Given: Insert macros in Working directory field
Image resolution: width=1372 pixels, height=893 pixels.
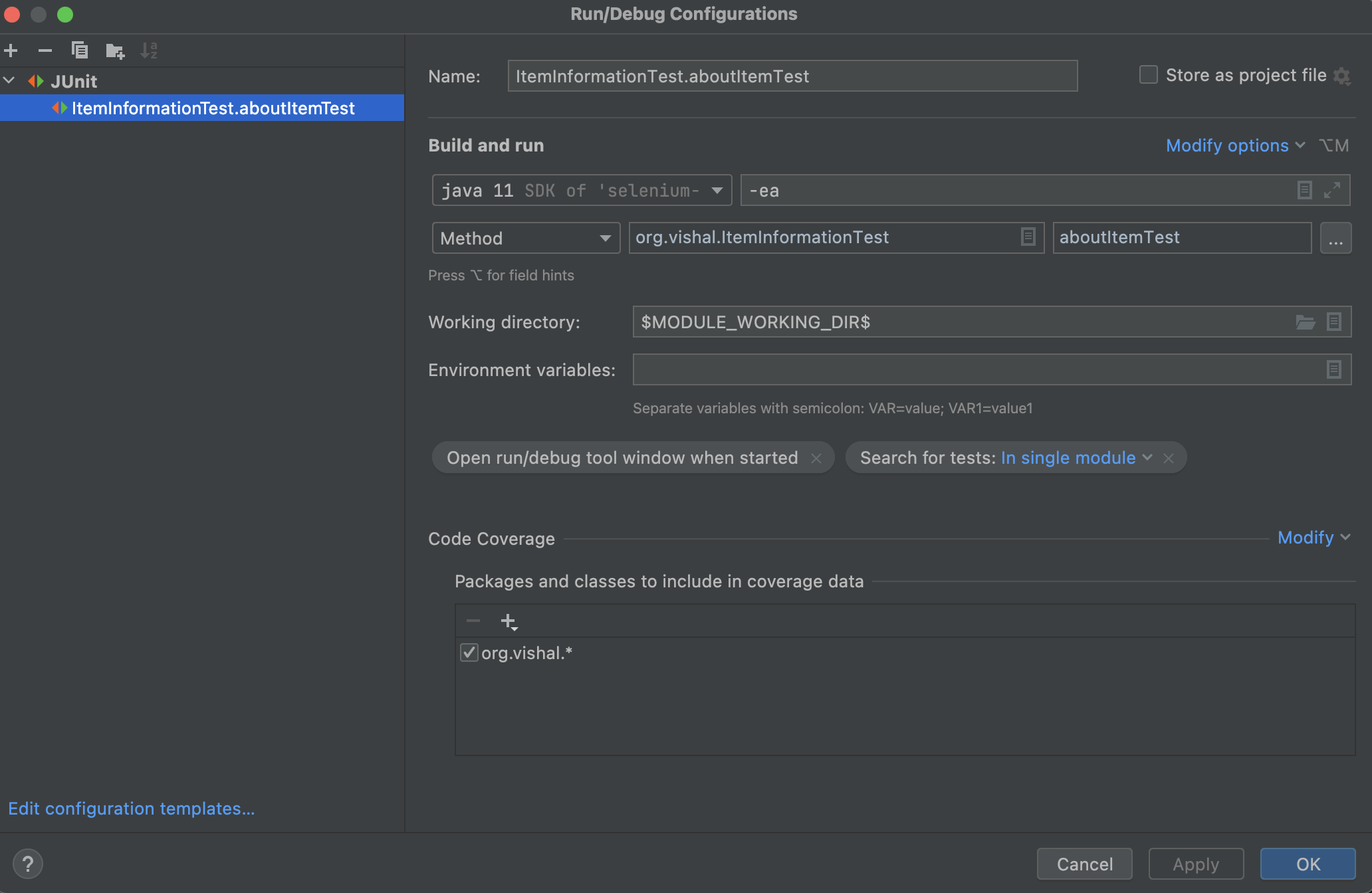Looking at the screenshot, I should click(x=1334, y=322).
